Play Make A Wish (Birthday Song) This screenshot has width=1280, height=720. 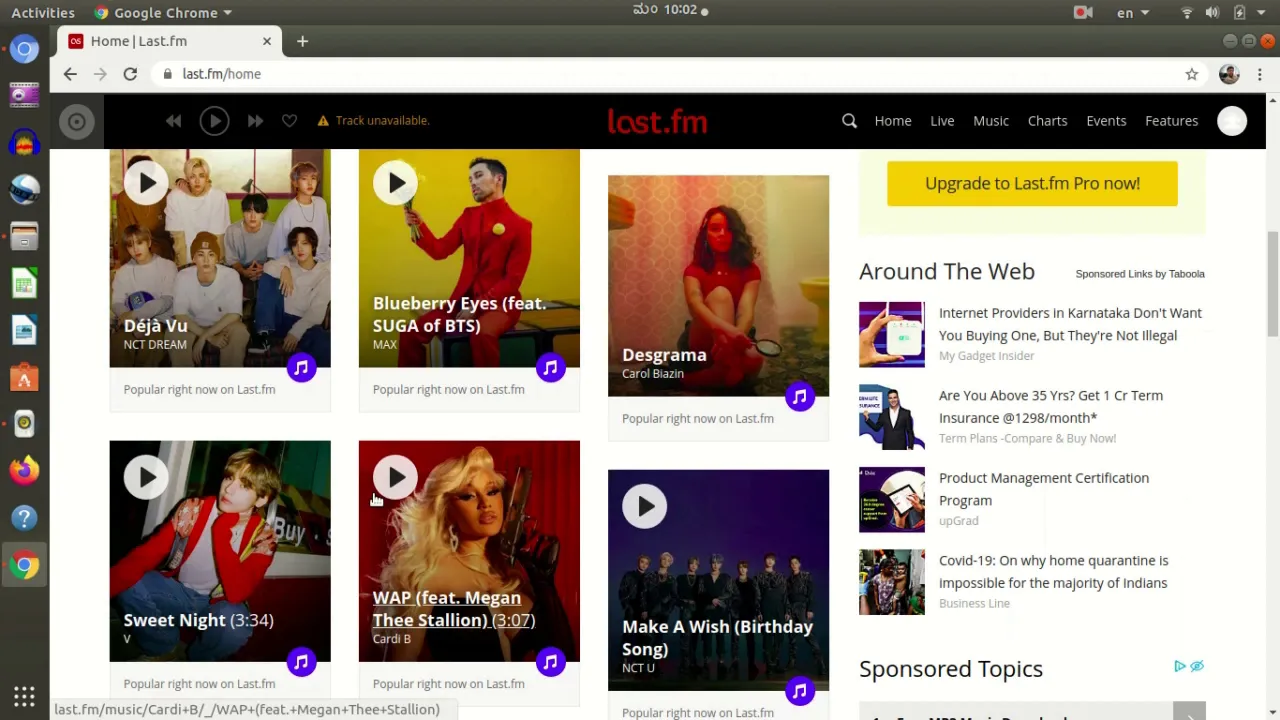(645, 507)
